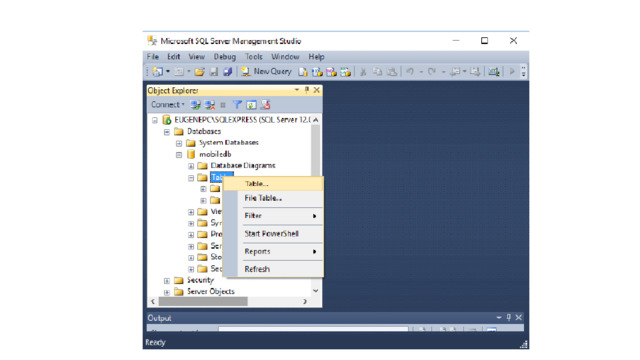
Task: Click the Save disk icon in toolbar
Action: pos(214,72)
